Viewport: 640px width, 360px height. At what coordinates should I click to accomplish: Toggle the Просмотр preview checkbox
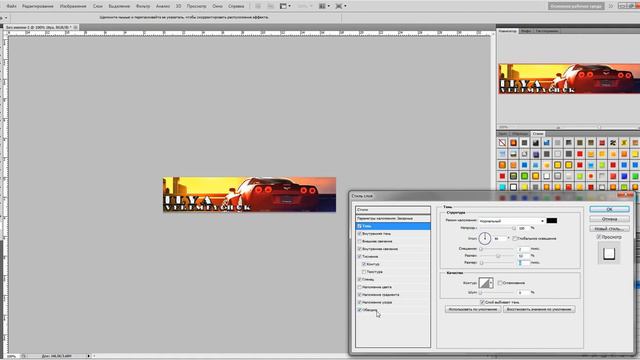[599, 237]
